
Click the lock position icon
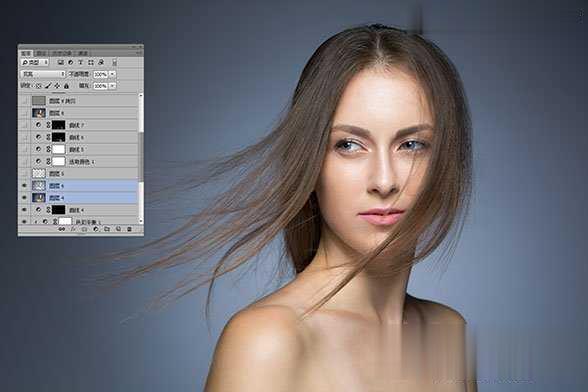pyautogui.click(x=57, y=86)
